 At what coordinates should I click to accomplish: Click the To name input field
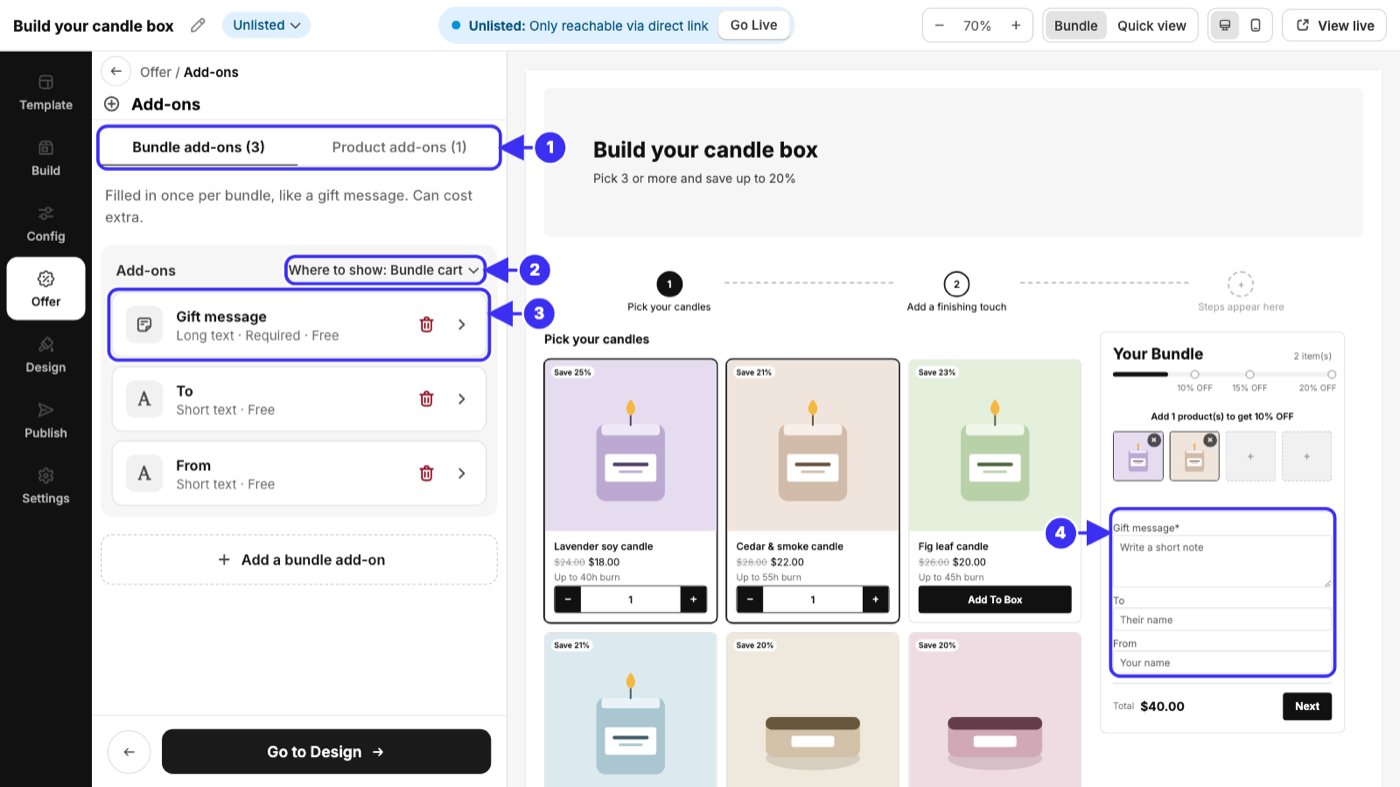pos(1222,620)
